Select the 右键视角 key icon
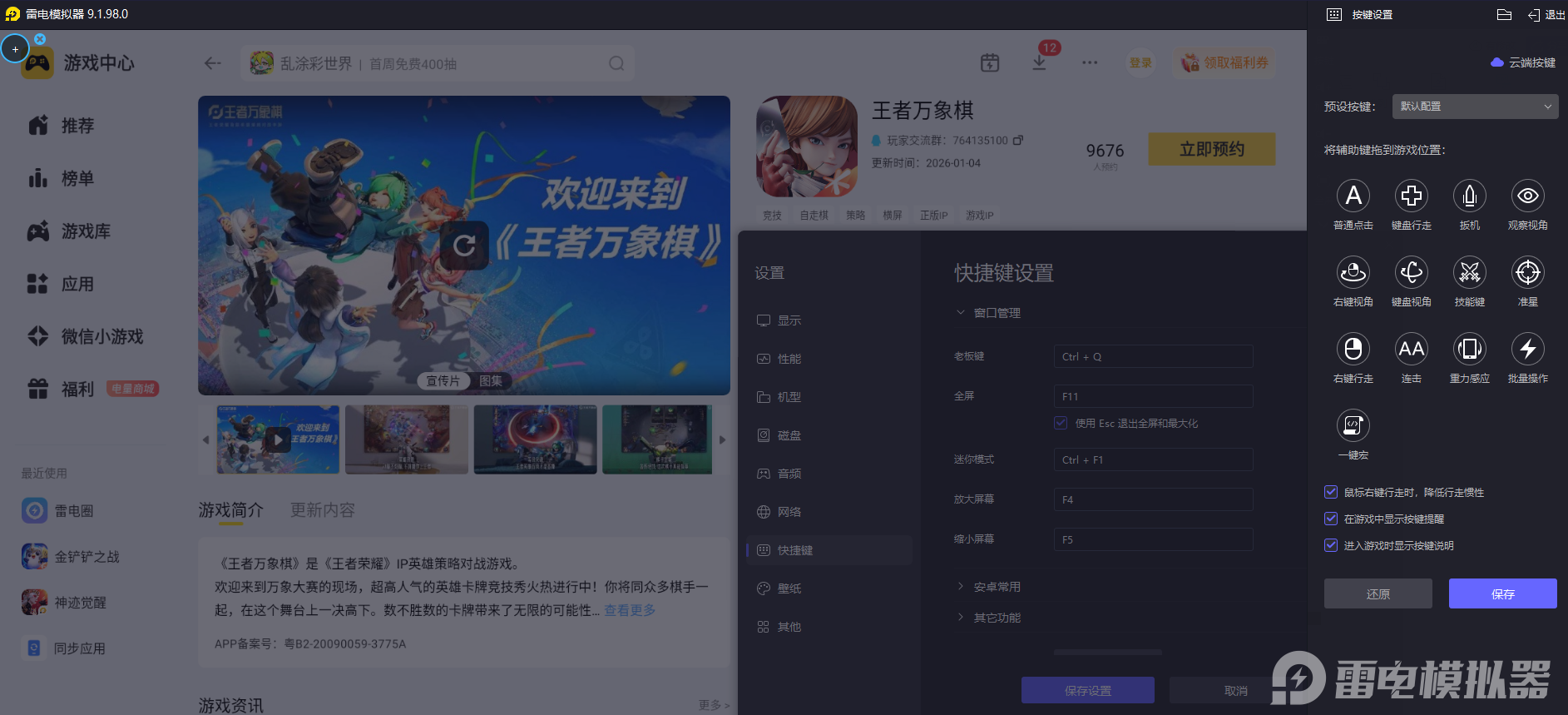Screen dimensions: 1568x715 point(1353,272)
